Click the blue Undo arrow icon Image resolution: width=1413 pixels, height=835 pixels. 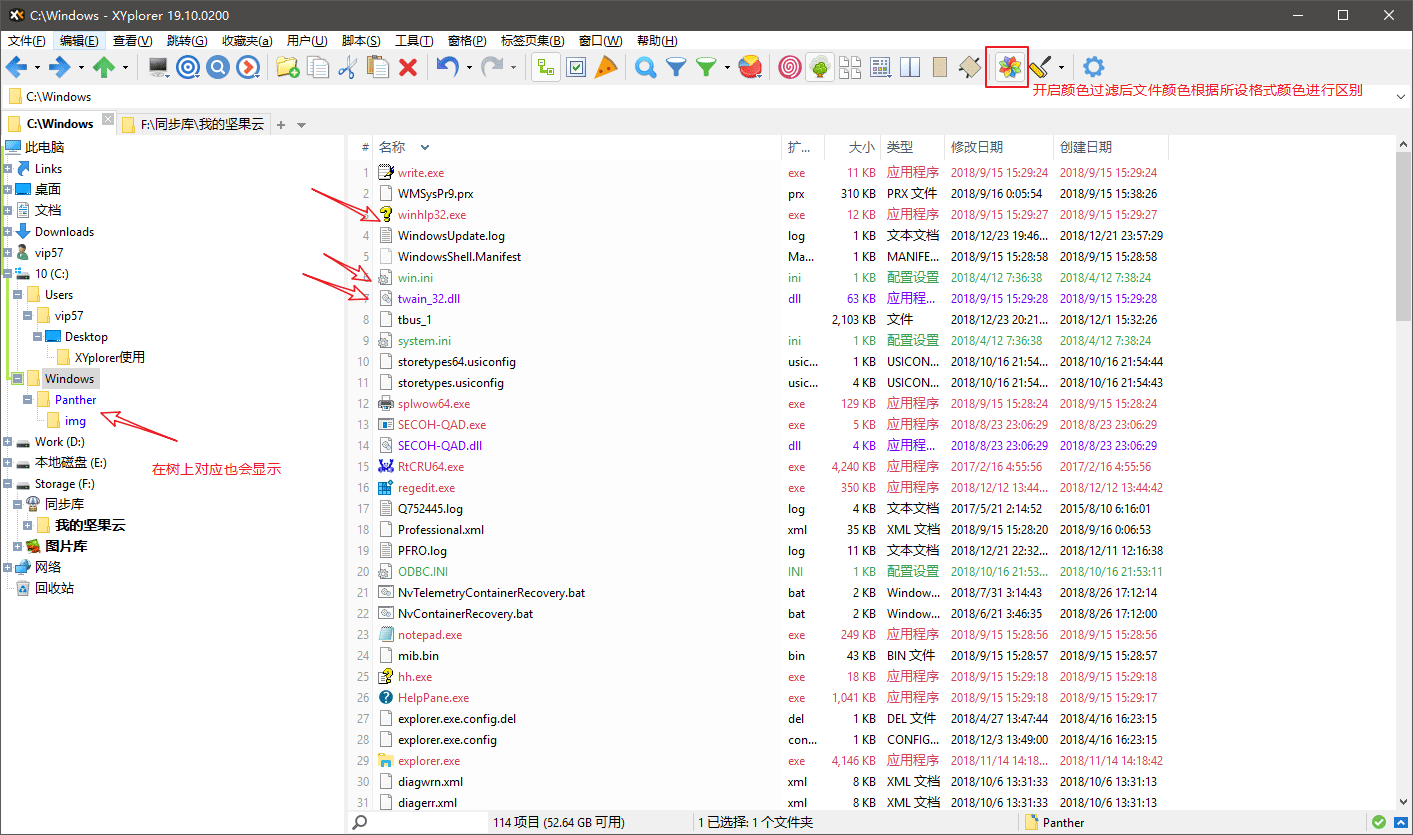click(447, 67)
